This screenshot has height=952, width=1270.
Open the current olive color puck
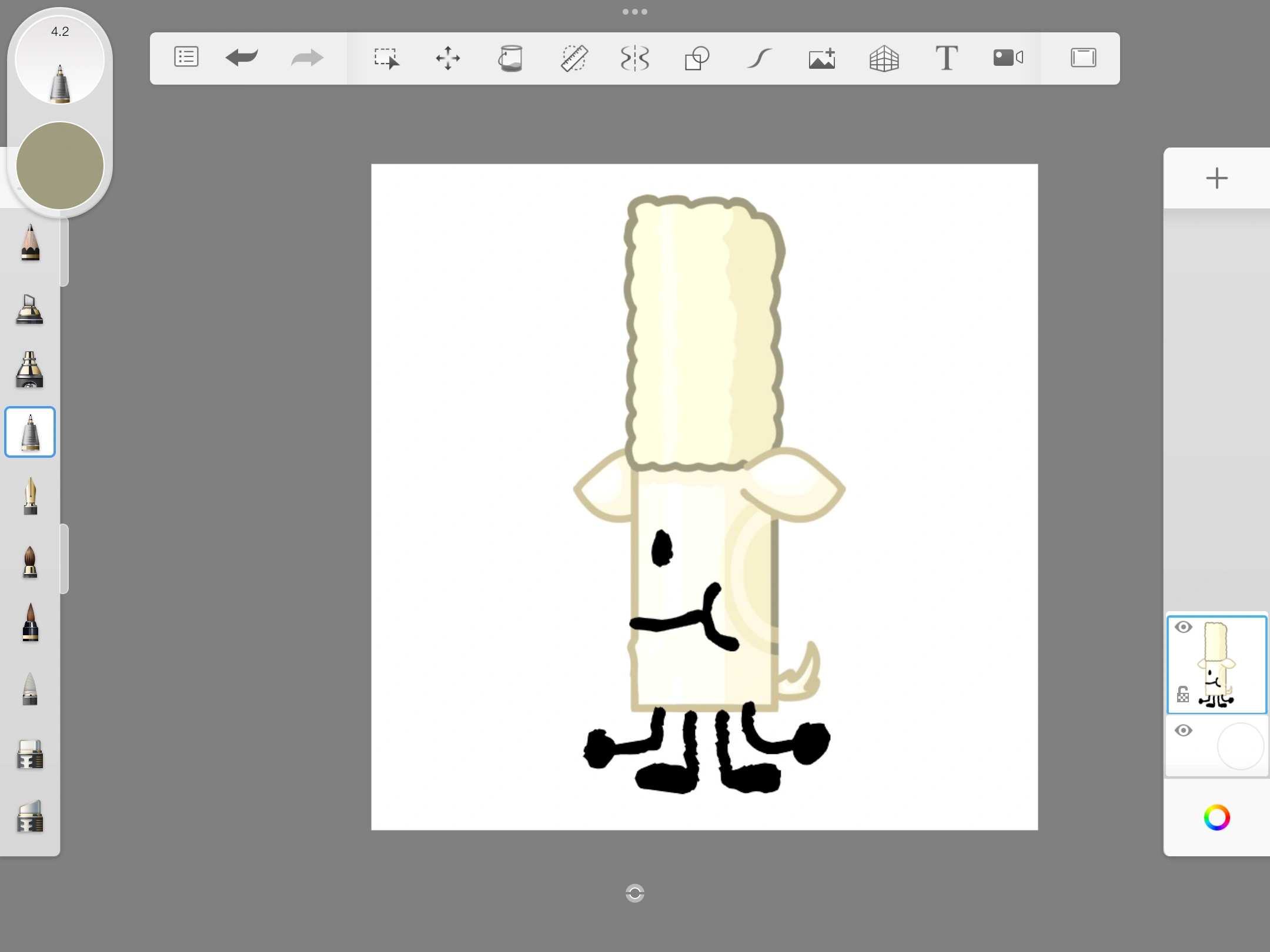coord(60,166)
